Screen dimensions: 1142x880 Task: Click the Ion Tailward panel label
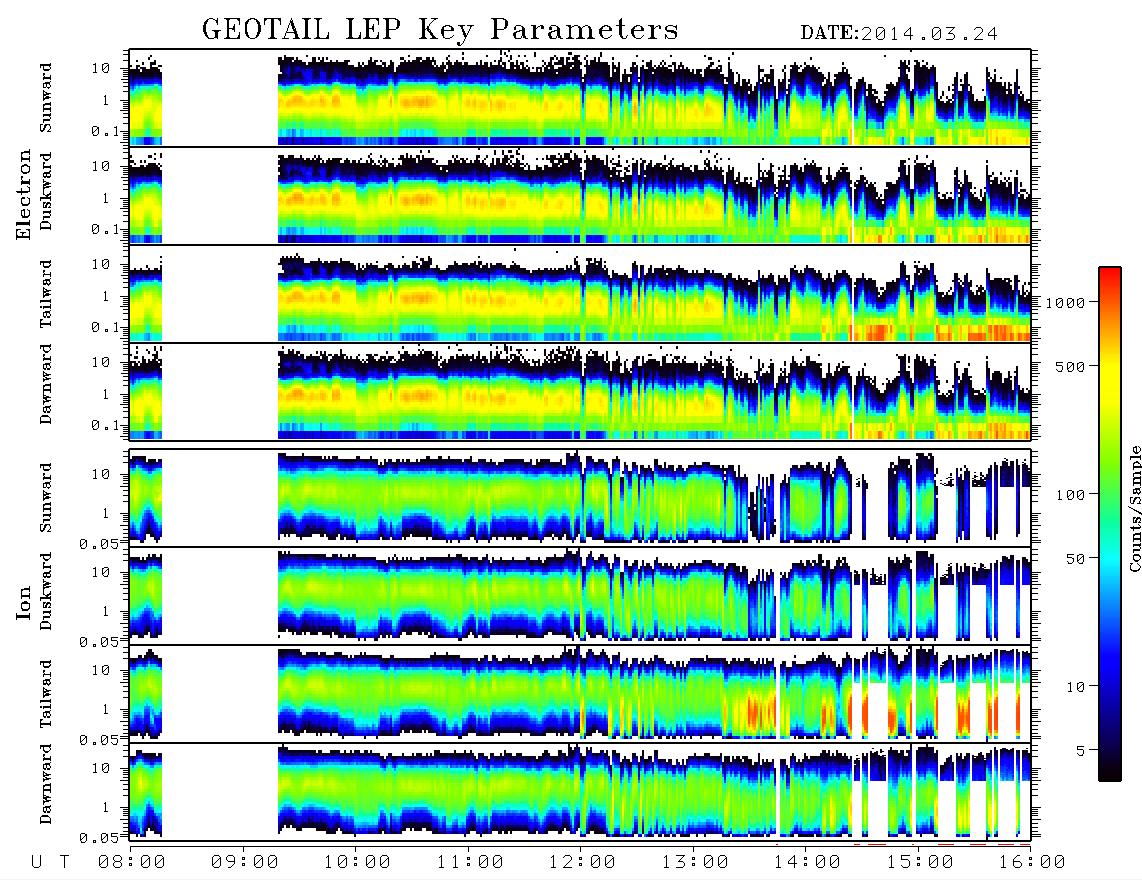click(x=46, y=694)
